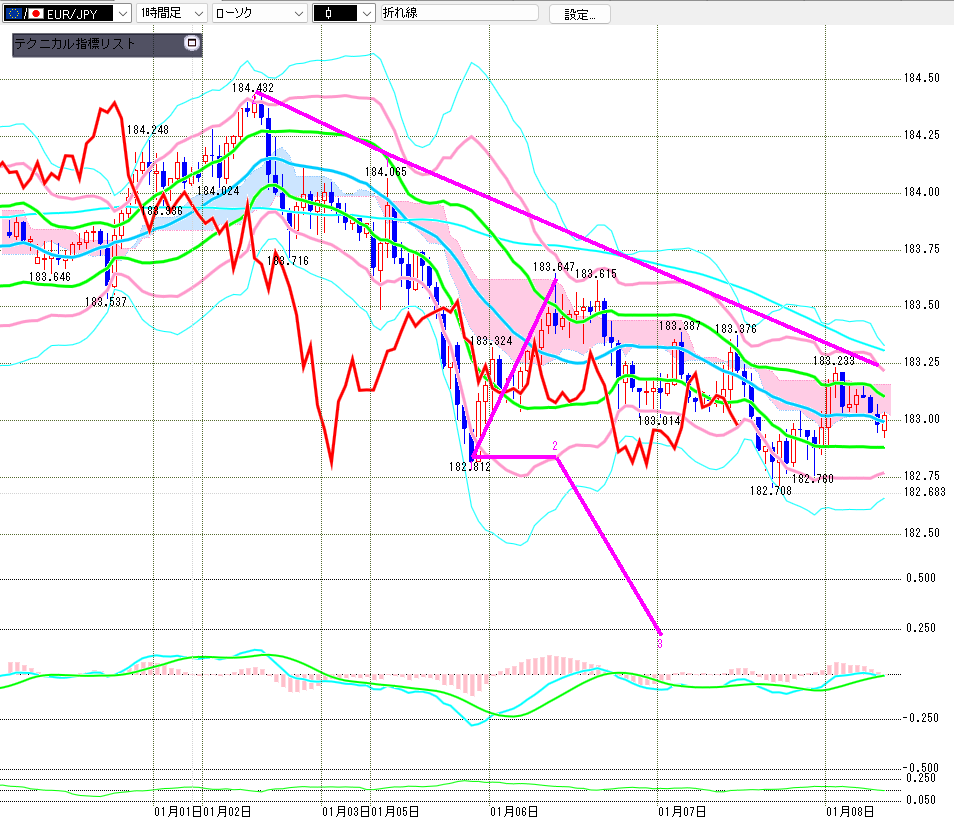The height and width of the screenshot is (822, 954).
Task: Click the テクニカル指標リスト panel title
Action: (x=75, y=45)
